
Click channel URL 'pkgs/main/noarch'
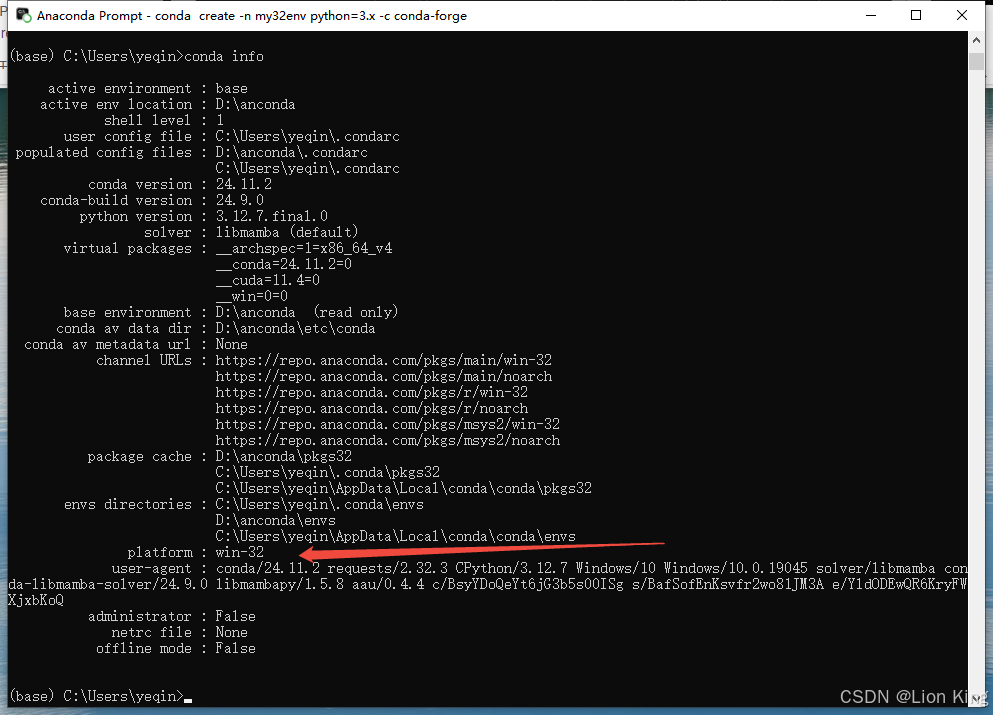tap(384, 376)
